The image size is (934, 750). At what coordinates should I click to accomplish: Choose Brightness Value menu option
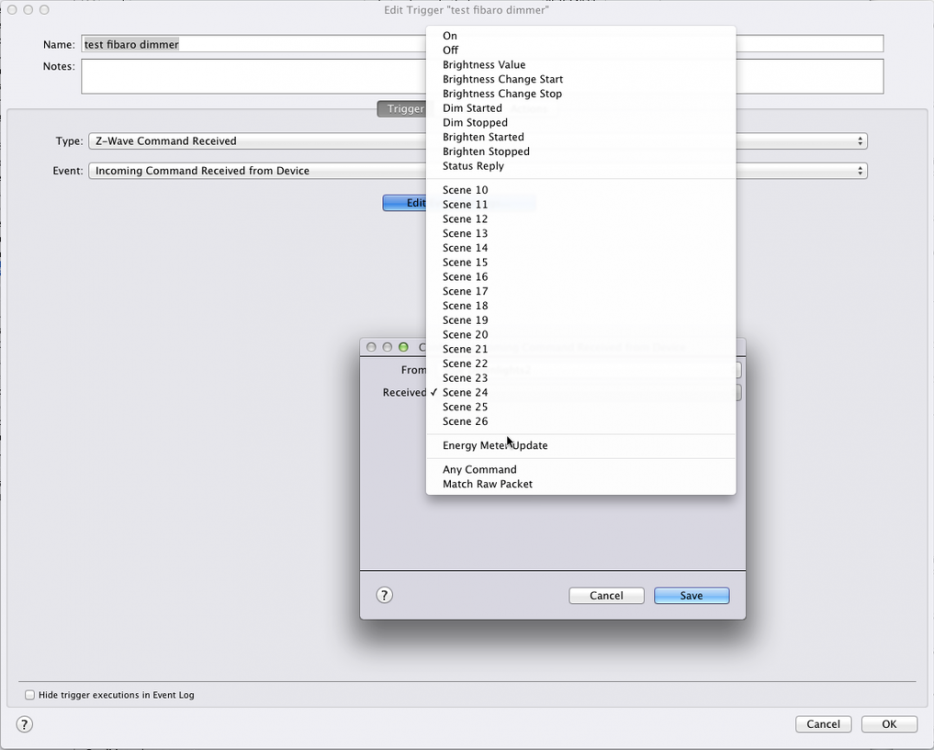[484, 65]
